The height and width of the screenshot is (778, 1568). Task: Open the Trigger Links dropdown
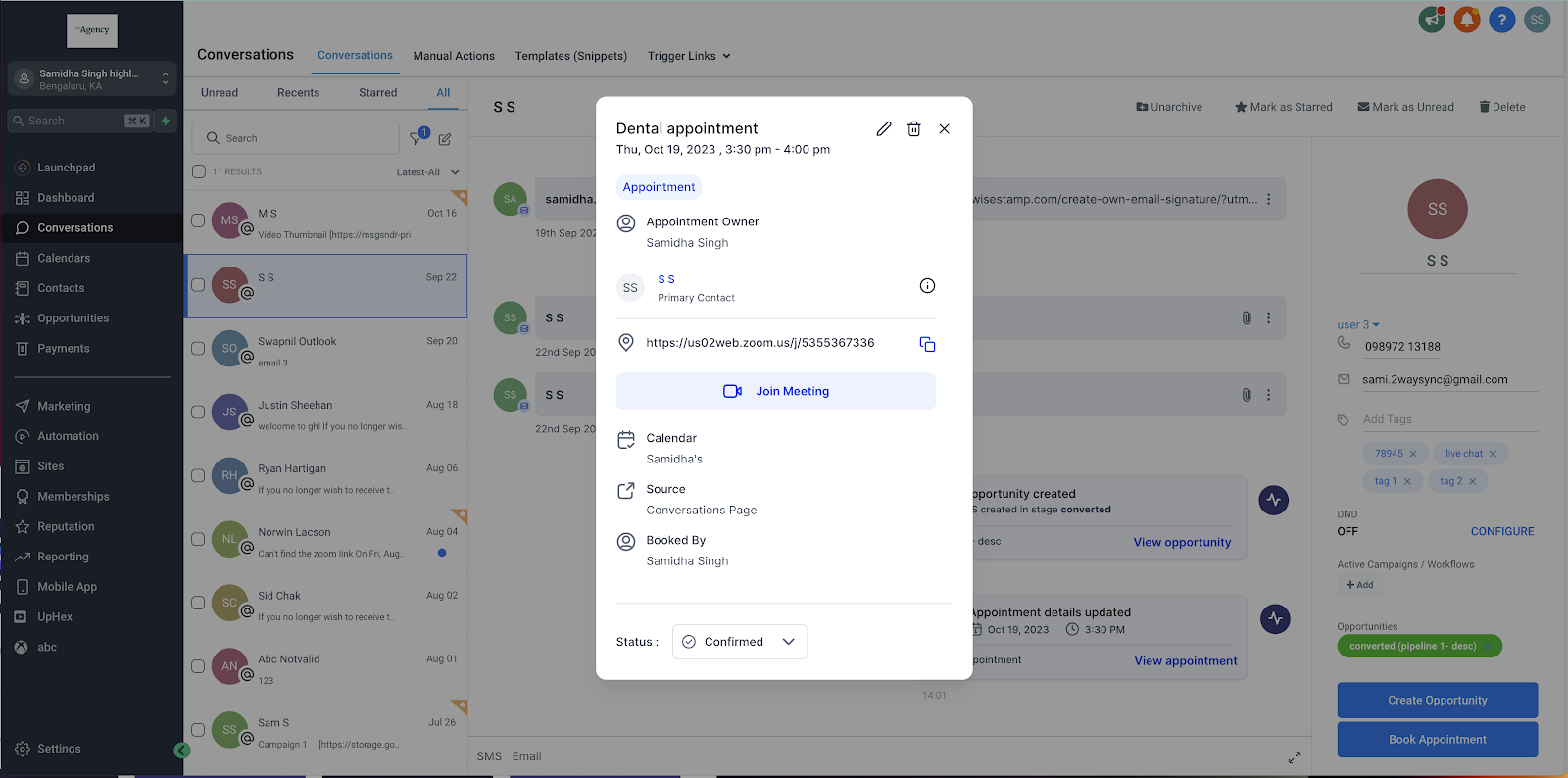coord(689,56)
